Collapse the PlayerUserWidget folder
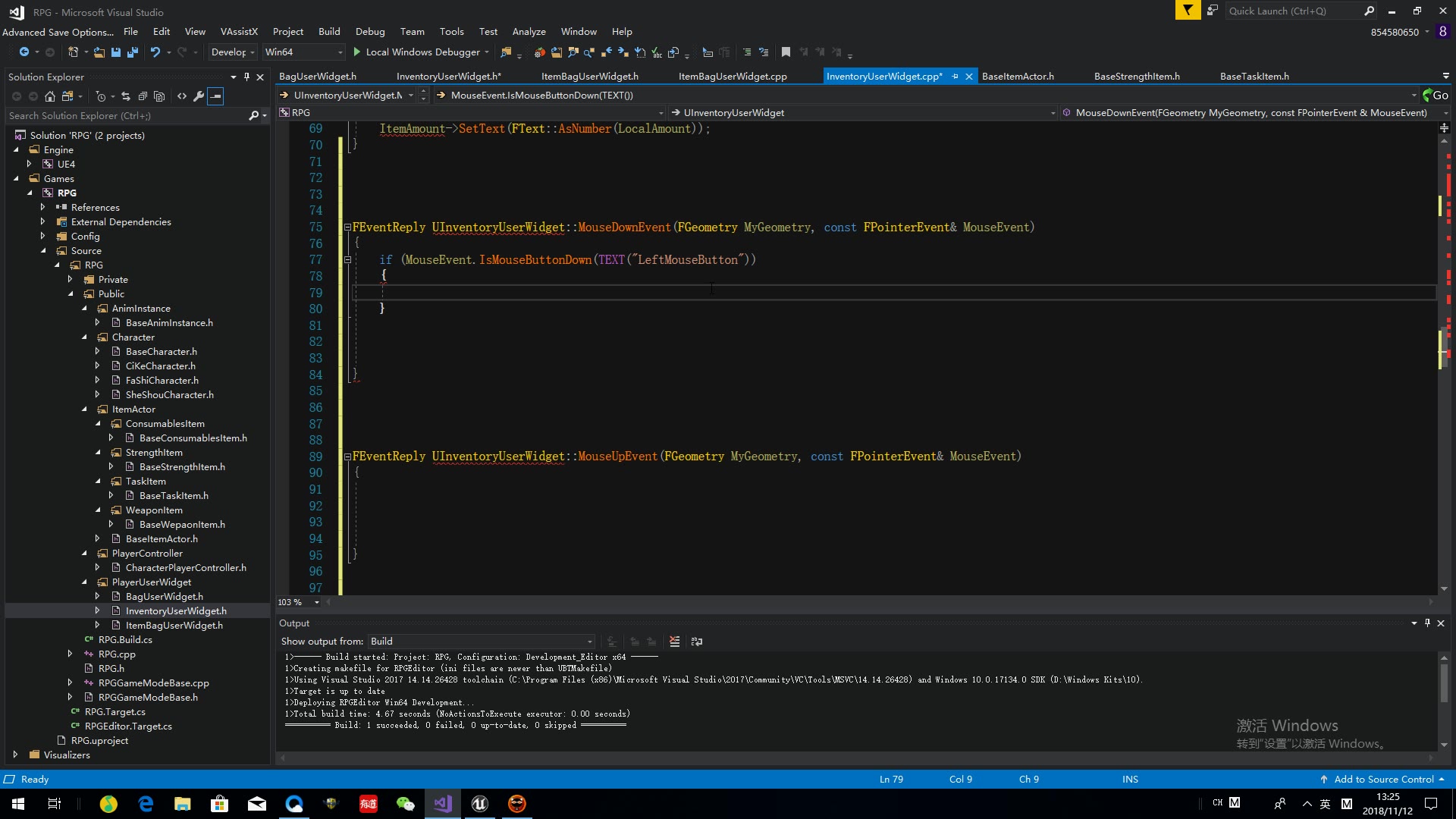1456x819 pixels. coord(85,582)
